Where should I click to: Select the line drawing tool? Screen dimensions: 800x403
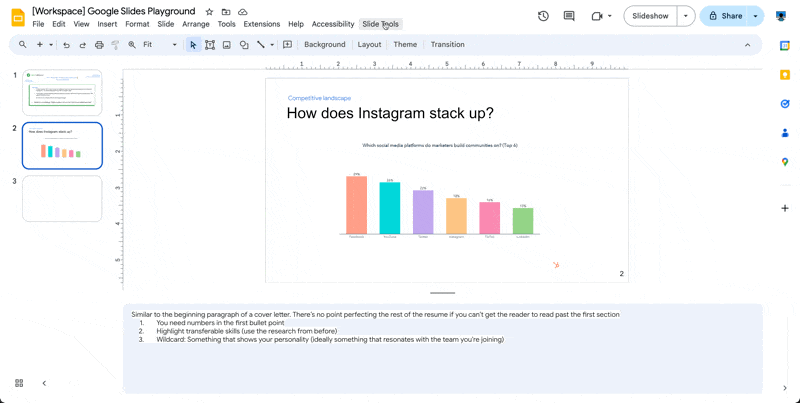point(261,44)
